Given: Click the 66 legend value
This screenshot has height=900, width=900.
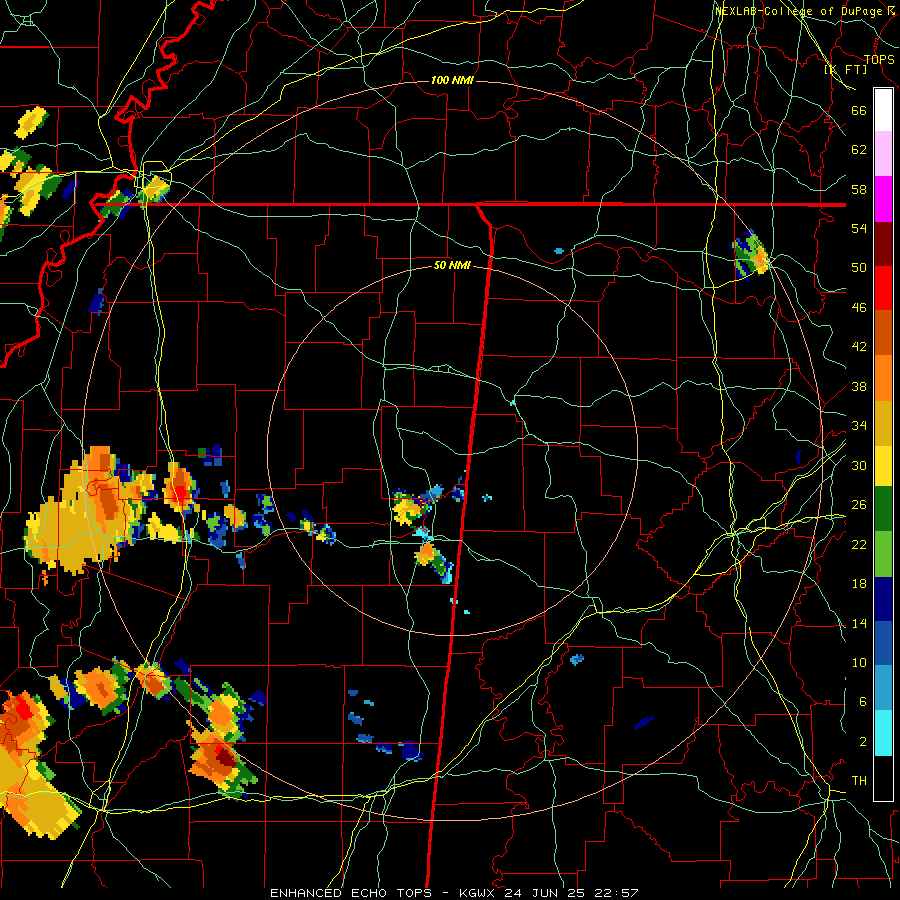Looking at the screenshot, I should pyautogui.click(x=859, y=110).
